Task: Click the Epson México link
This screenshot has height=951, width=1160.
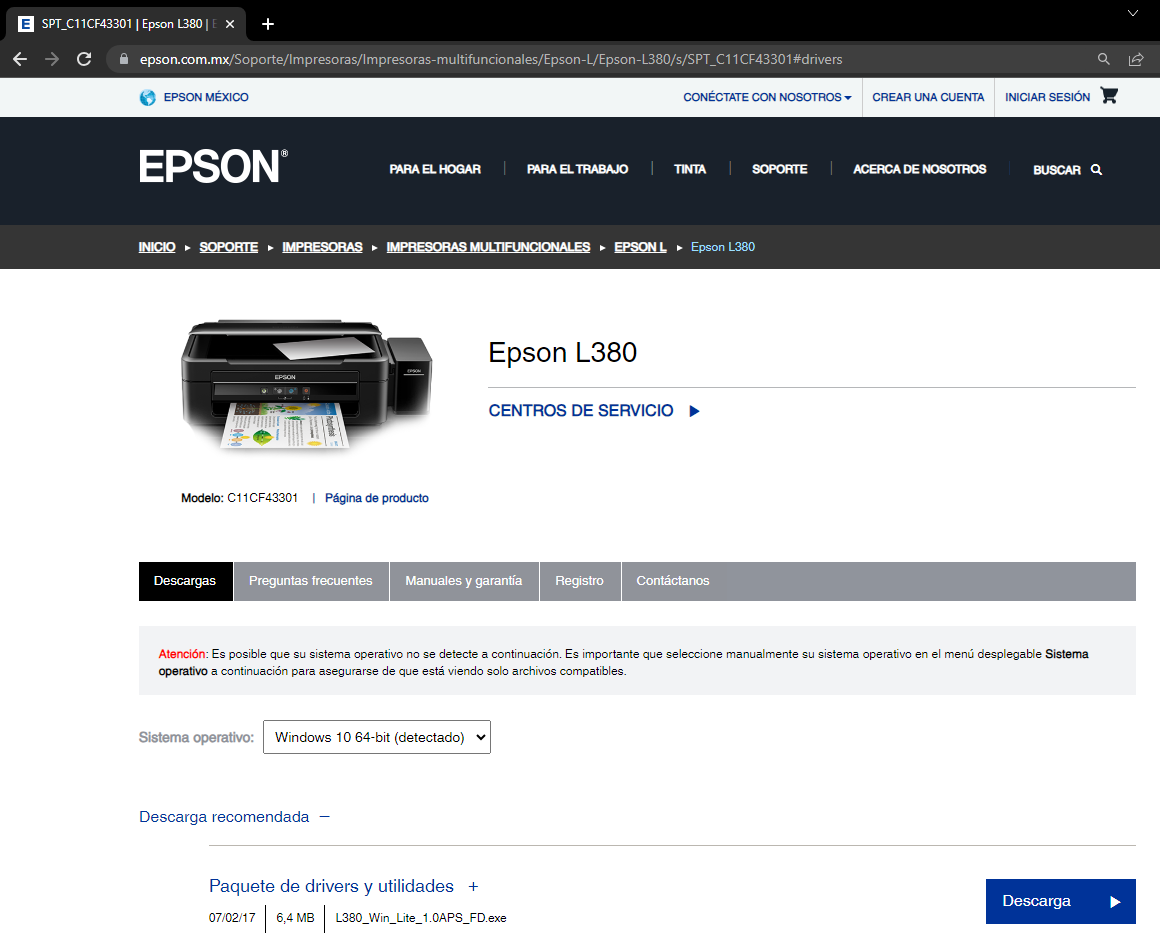Action: point(206,97)
